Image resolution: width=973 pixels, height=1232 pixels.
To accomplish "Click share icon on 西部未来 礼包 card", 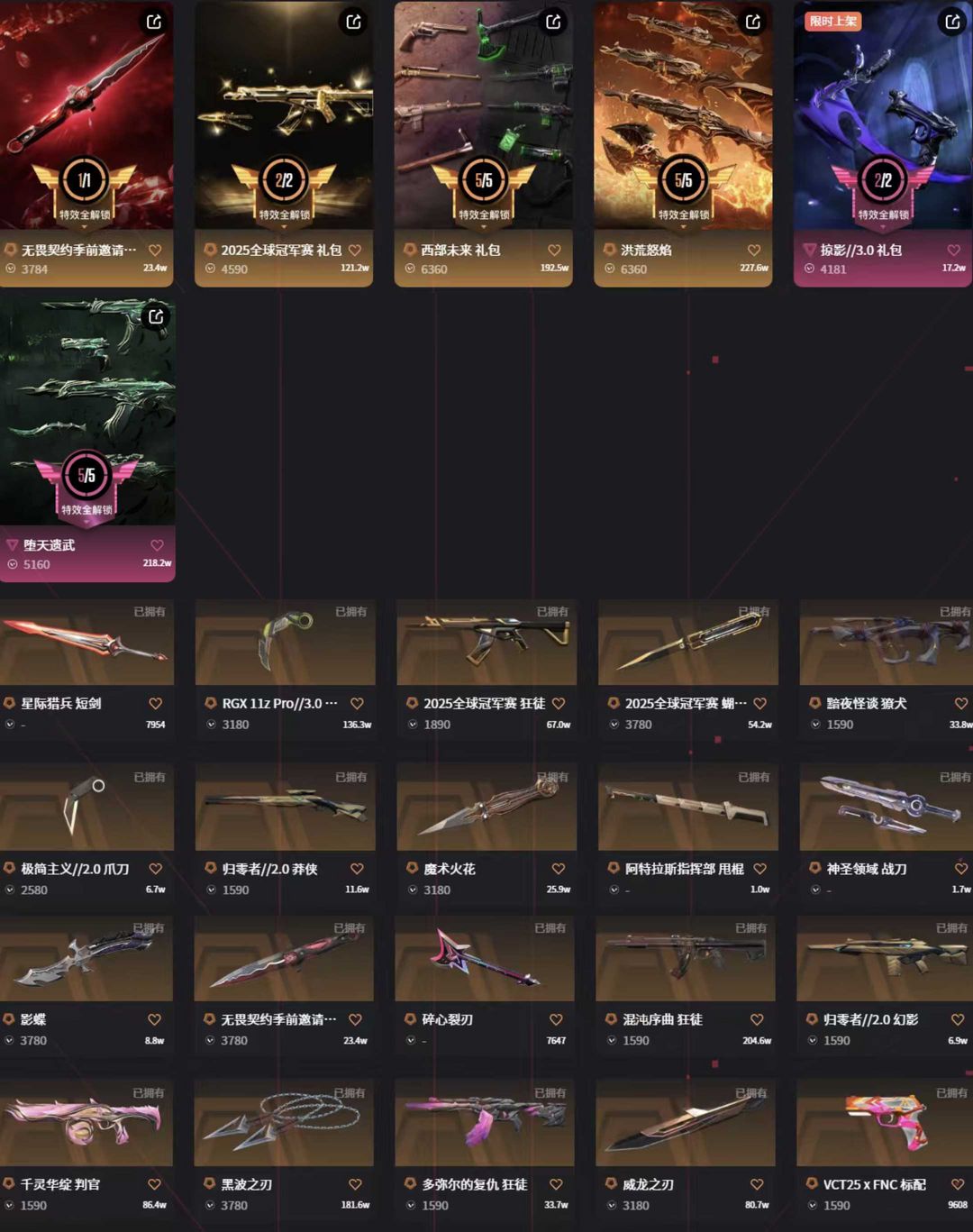I will [553, 22].
